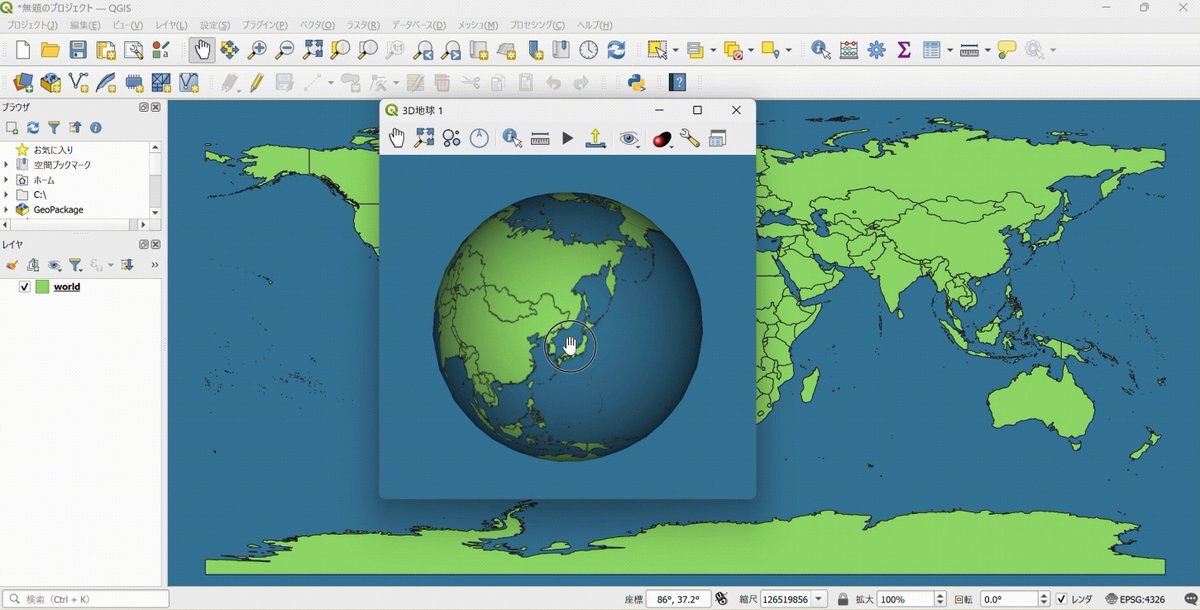
Task: Select the Identify Features tool in main toolbar
Action: click(821, 50)
